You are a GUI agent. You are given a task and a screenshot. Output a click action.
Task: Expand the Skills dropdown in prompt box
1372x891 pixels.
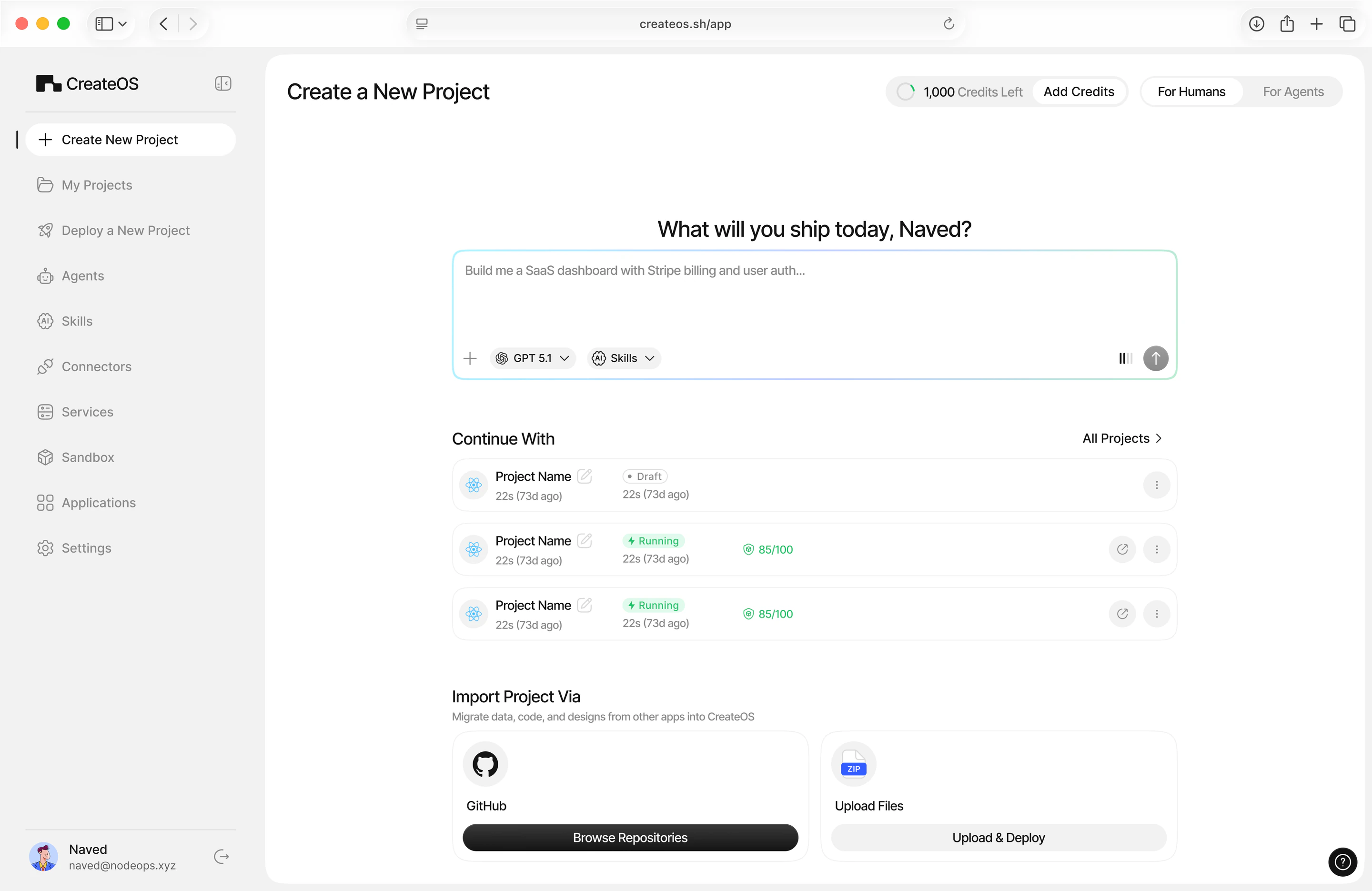tap(624, 358)
